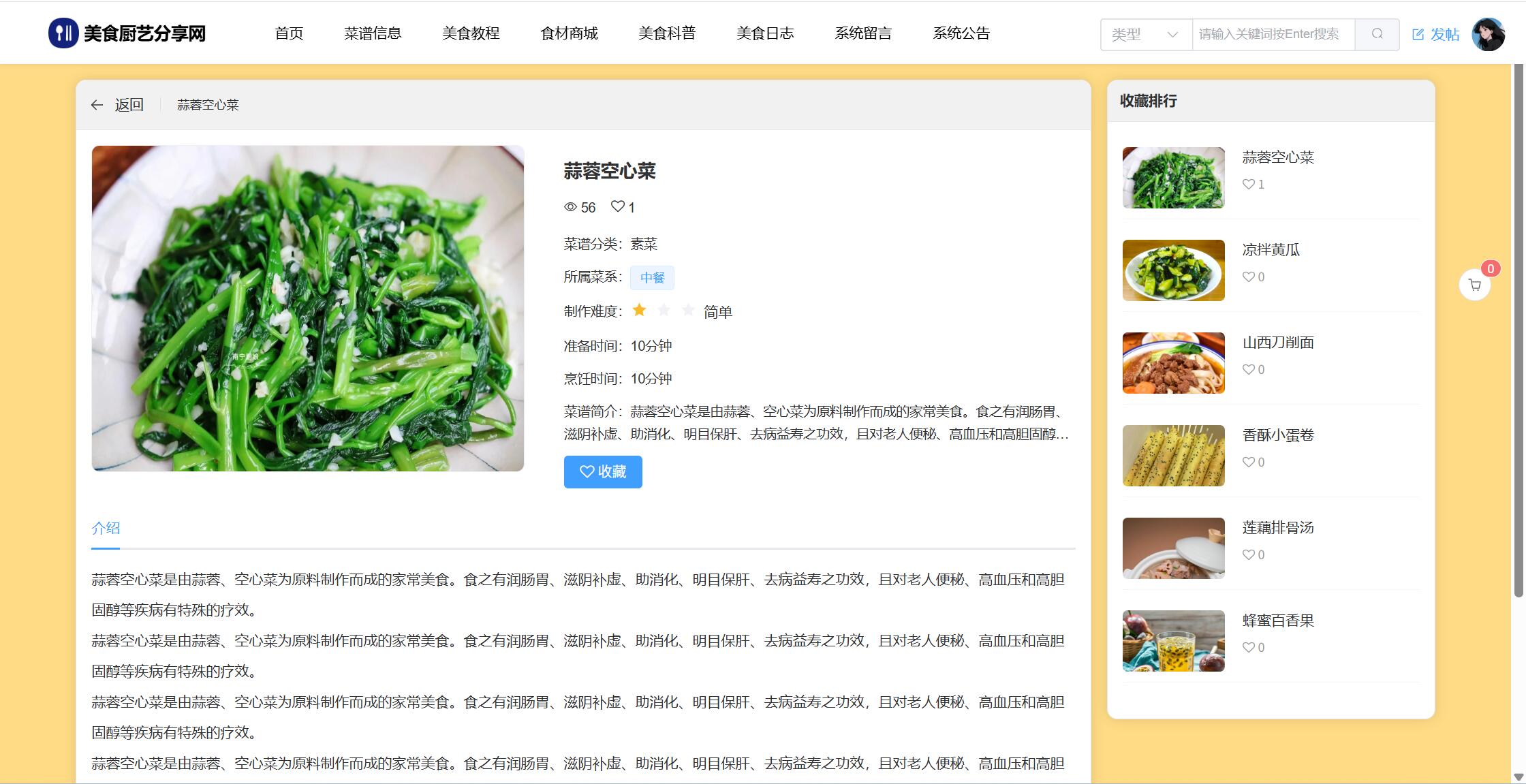Viewport: 1526px width, 784px height.
Task: Click the first gold difficulty star
Action: pos(639,311)
